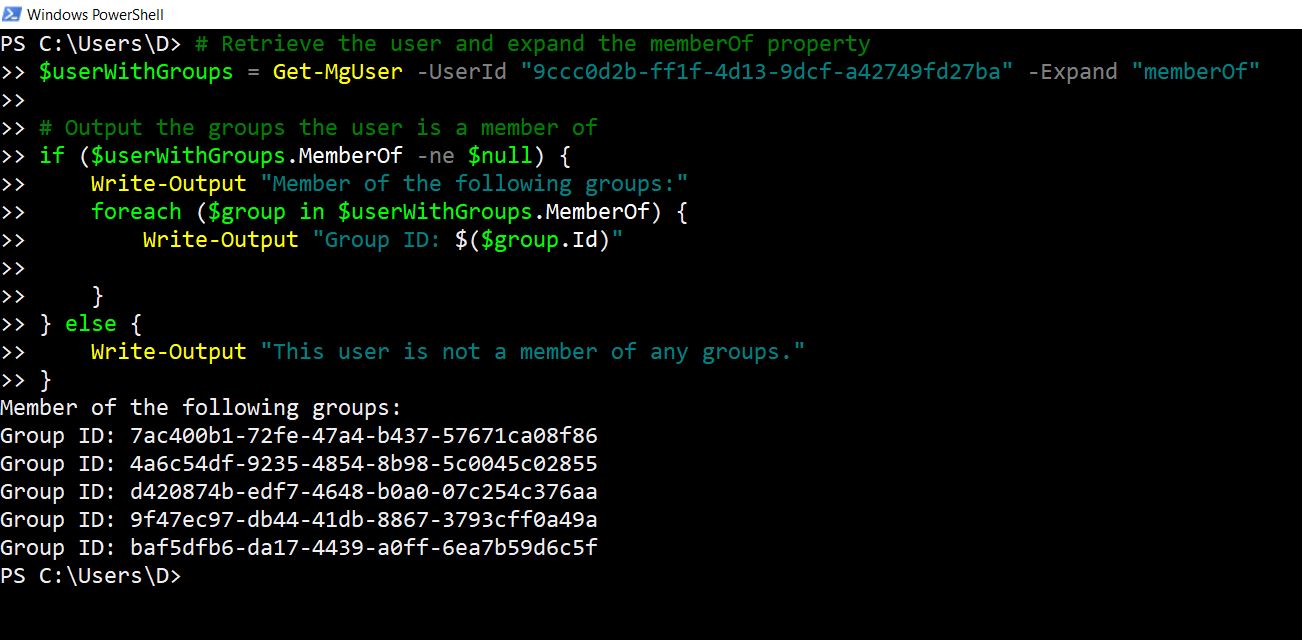Image resolution: width=1302 pixels, height=640 pixels.
Task: Click the Group ID starting with d420874b
Action: coord(364,492)
